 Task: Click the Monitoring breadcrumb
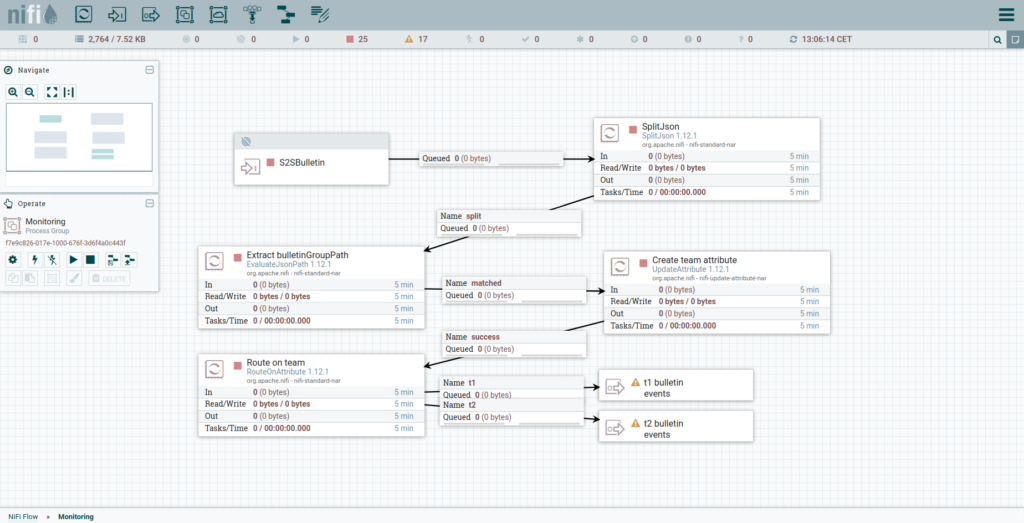pyautogui.click(x=76, y=516)
